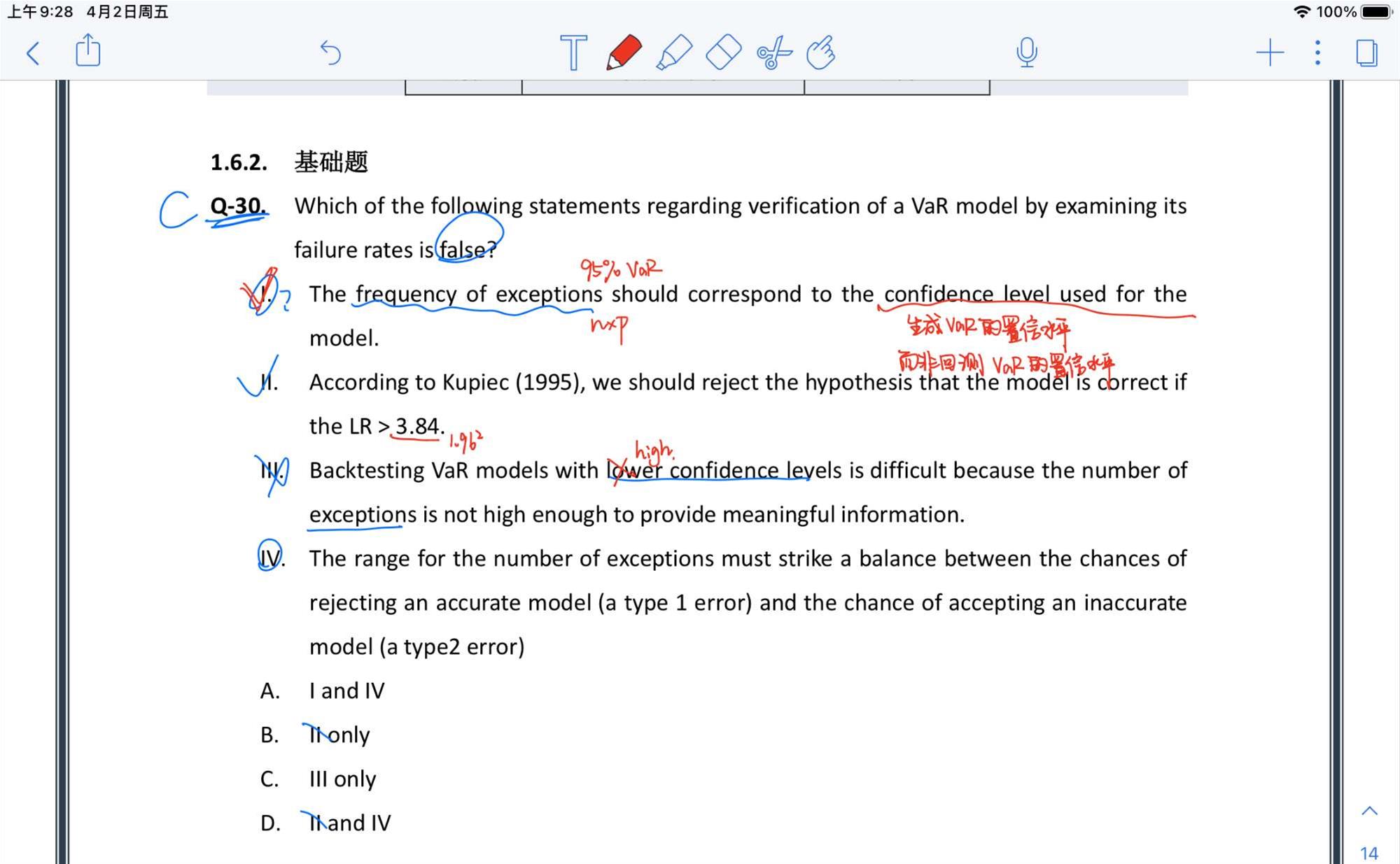Tap the plus to add content
1400x864 pixels.
pos(1270,53)
